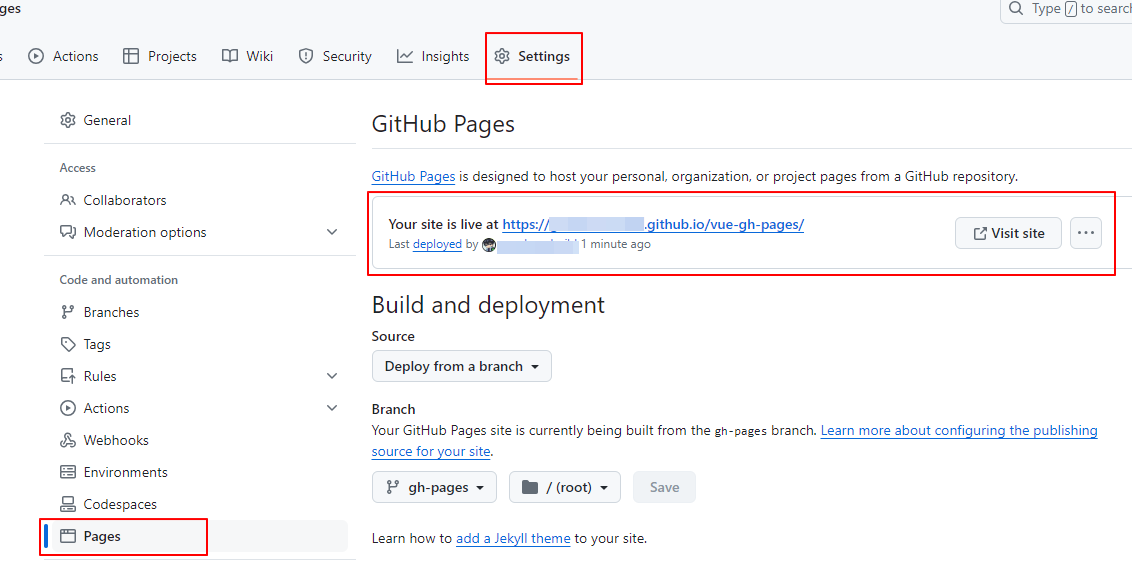This screenshot has height=575, width=1132.
Task: Click the external-link icon on Visit site
Action: point(980,233)
